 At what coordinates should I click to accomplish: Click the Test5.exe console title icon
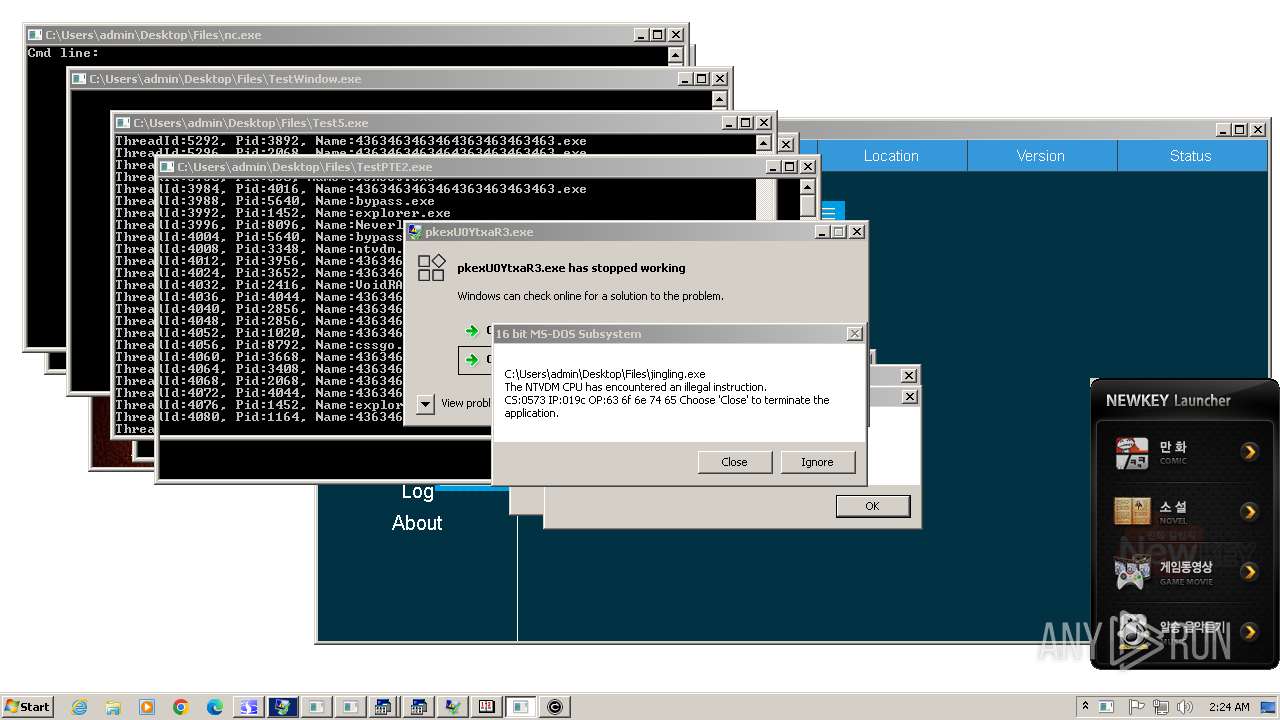click(124, 123)
